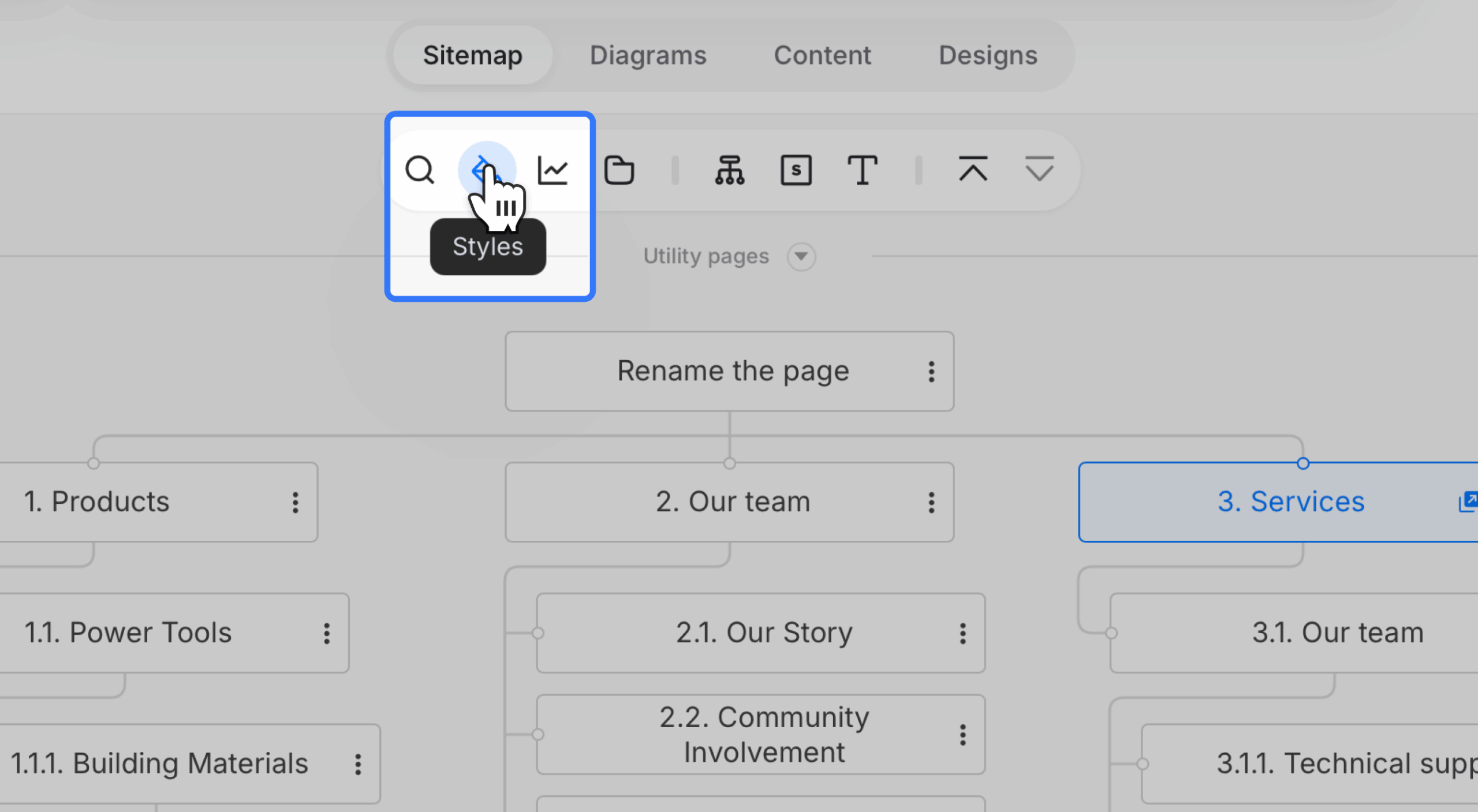This screenshot has height=812, width=1478.
Task: Open options menu for 2. Our team
Action: pyautogui.click(x=931, y=503)
